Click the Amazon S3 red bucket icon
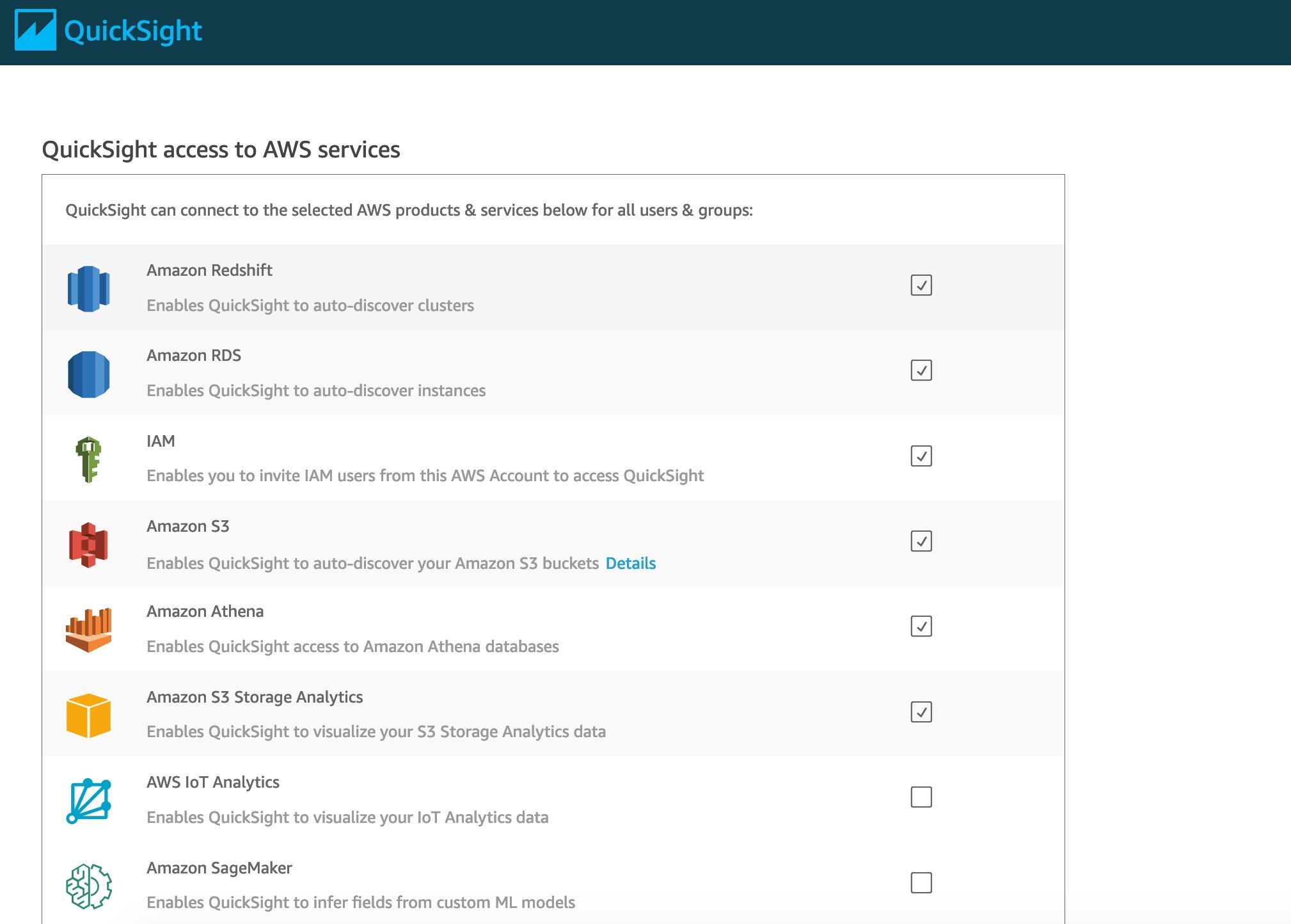Viewport: 1291px width, 924px height. (88, 545)
